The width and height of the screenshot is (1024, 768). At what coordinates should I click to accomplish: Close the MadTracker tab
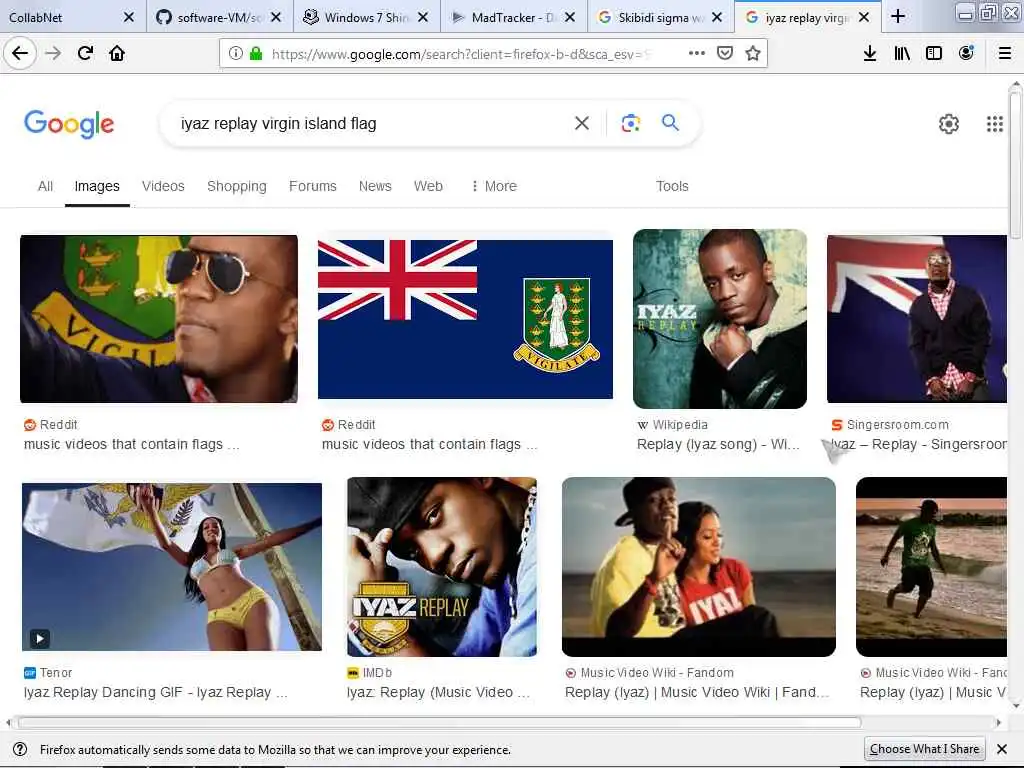[569, 17]
